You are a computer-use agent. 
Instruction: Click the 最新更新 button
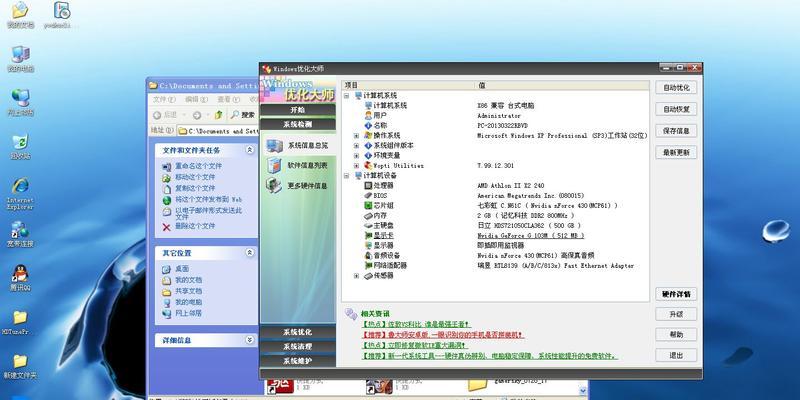coord(676,153)
